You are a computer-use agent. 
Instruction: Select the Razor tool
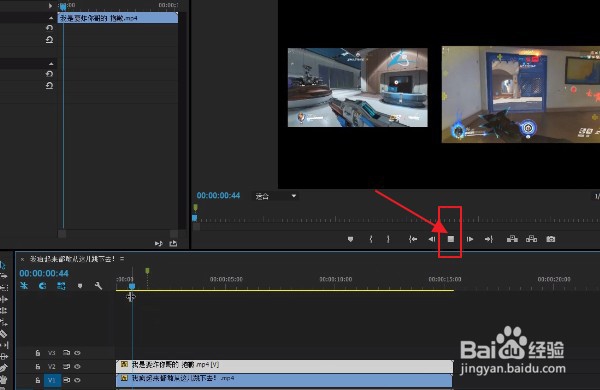click(3, 334)
